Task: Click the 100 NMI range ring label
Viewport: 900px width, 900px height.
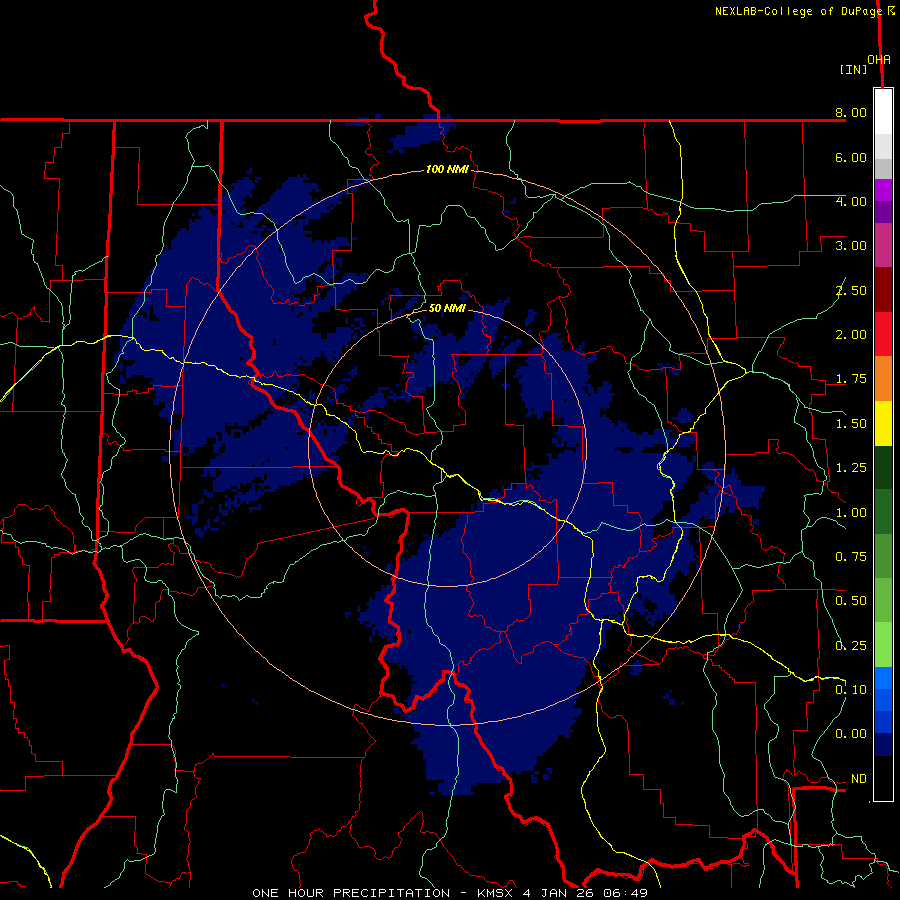Action: point(447,169)
